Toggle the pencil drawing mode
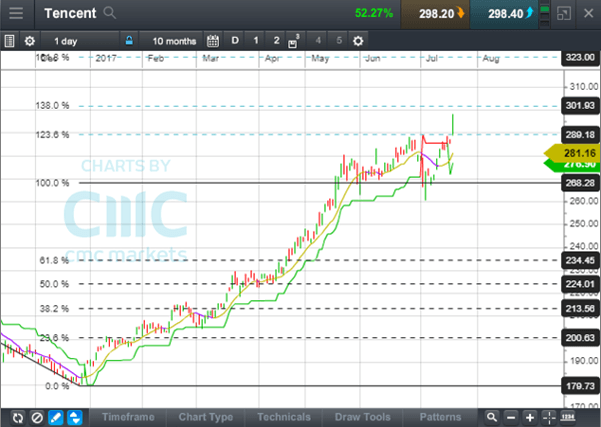Screen dimensions: 601x427 point(56,417)
